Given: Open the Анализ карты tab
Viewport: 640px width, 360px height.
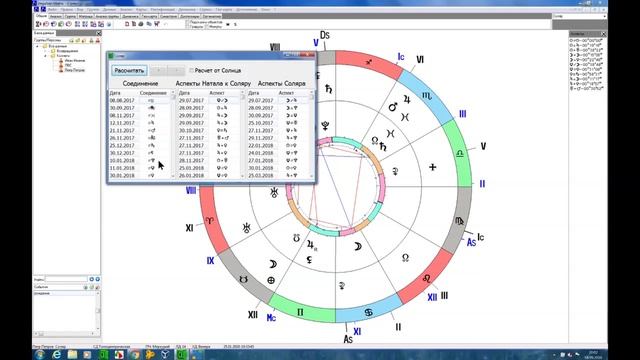Looking at the screenshot, I should [107, 16].
